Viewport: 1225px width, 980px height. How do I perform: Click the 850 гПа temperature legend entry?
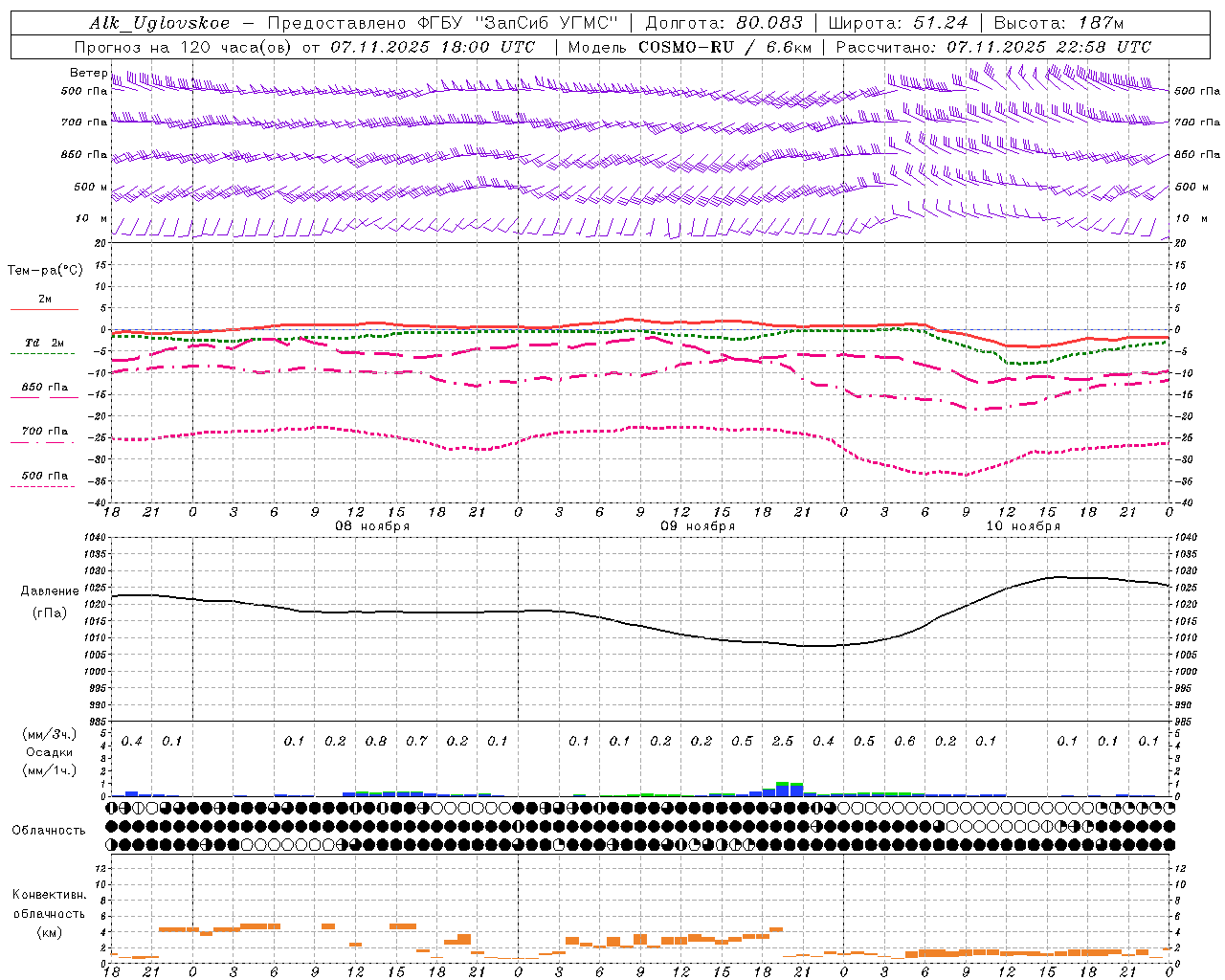coord(45,388)
